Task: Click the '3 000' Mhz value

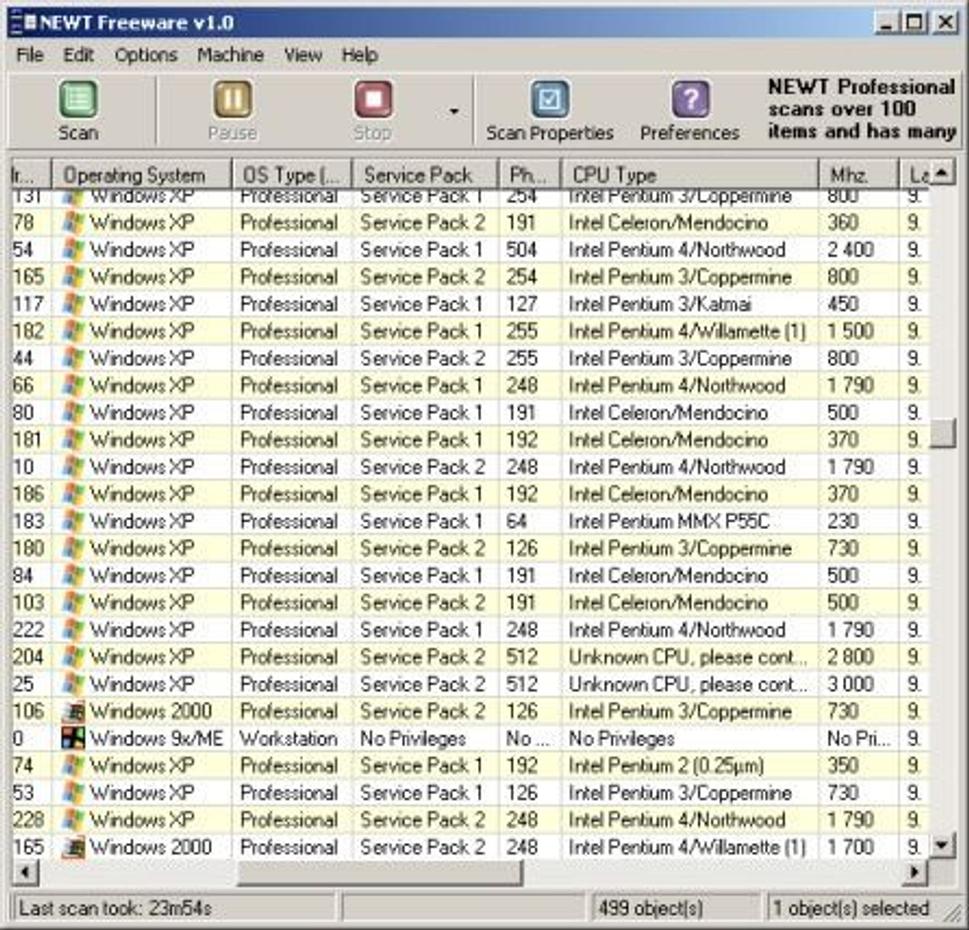Action: 850,685
